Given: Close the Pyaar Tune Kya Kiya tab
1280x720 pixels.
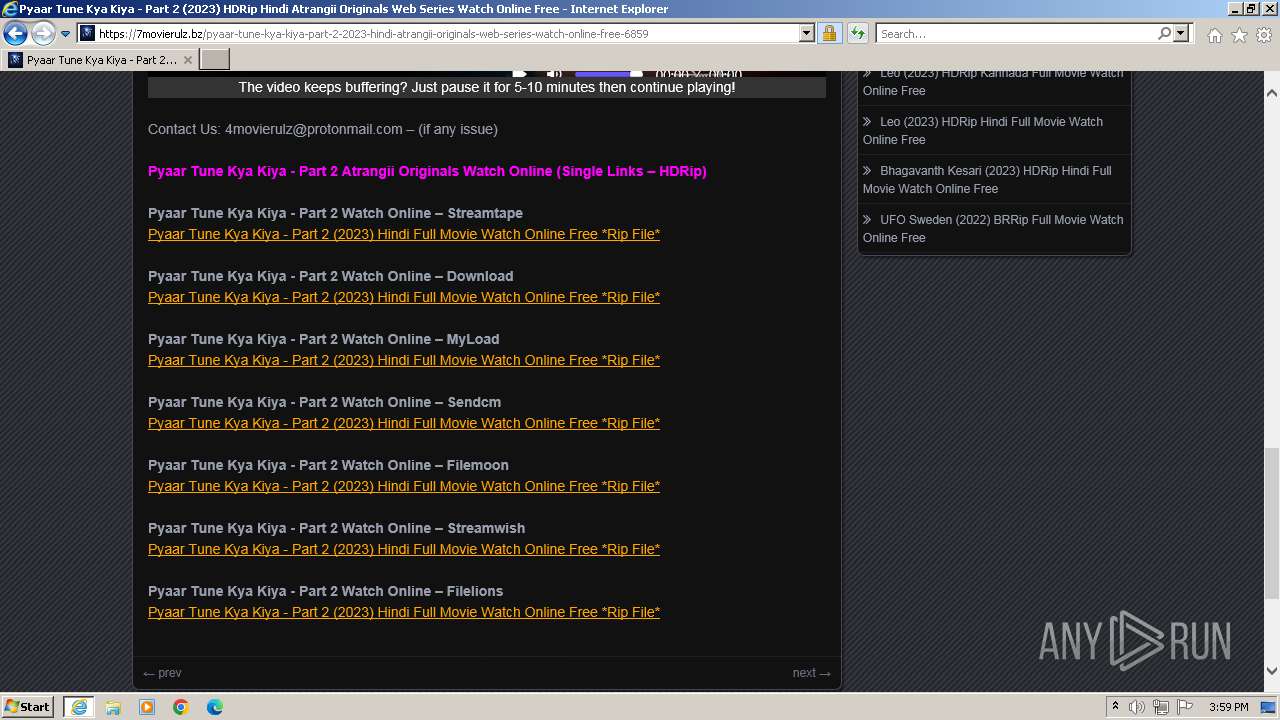Looking at the screenshot, I should pyautogui.click(x=187, y=60).
